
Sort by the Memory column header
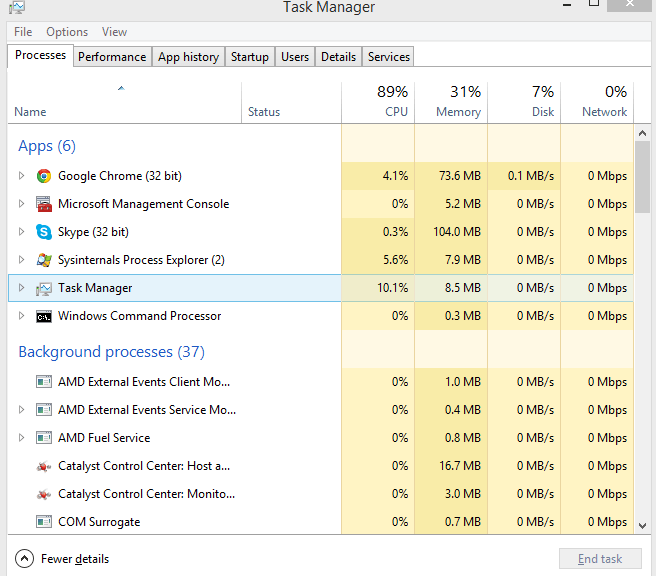pos(451,102)
